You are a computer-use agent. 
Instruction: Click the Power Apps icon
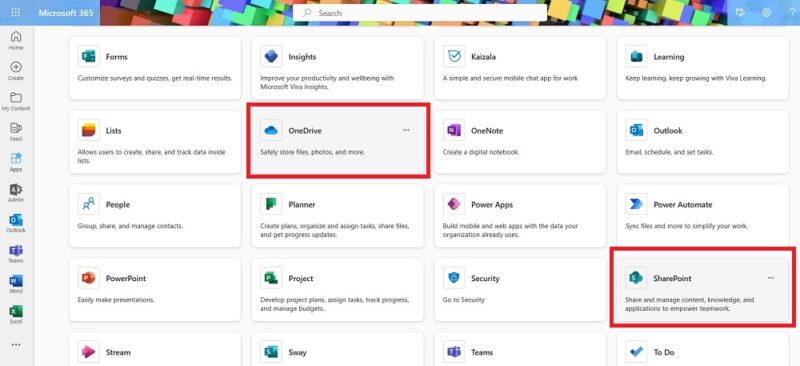454,204
